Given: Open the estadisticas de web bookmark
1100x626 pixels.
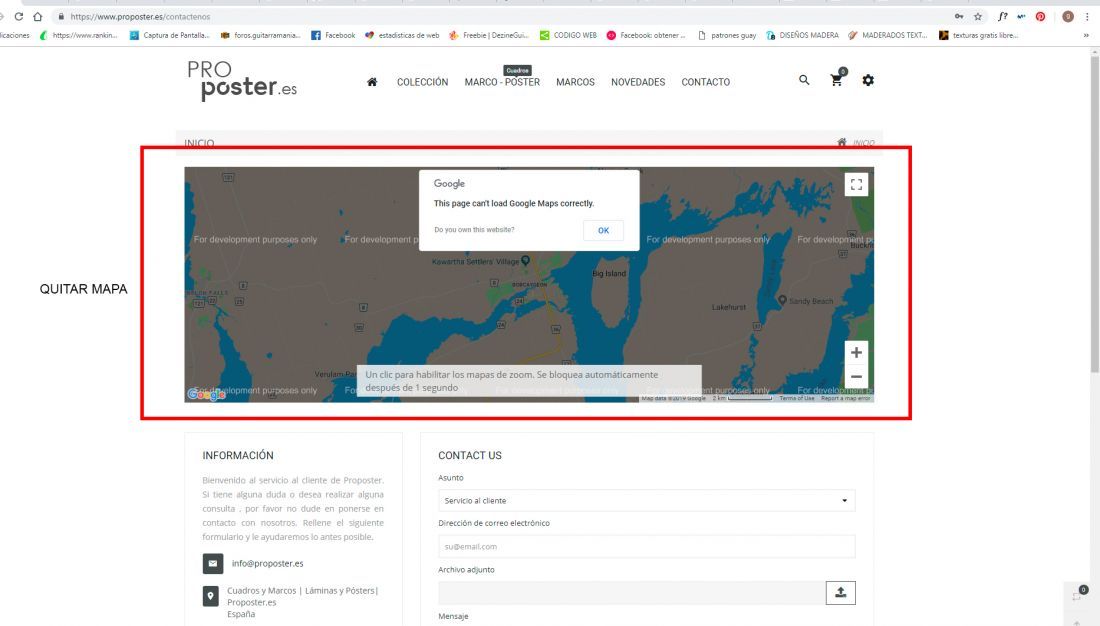Looking at the screenshot, I should point(402,35).
